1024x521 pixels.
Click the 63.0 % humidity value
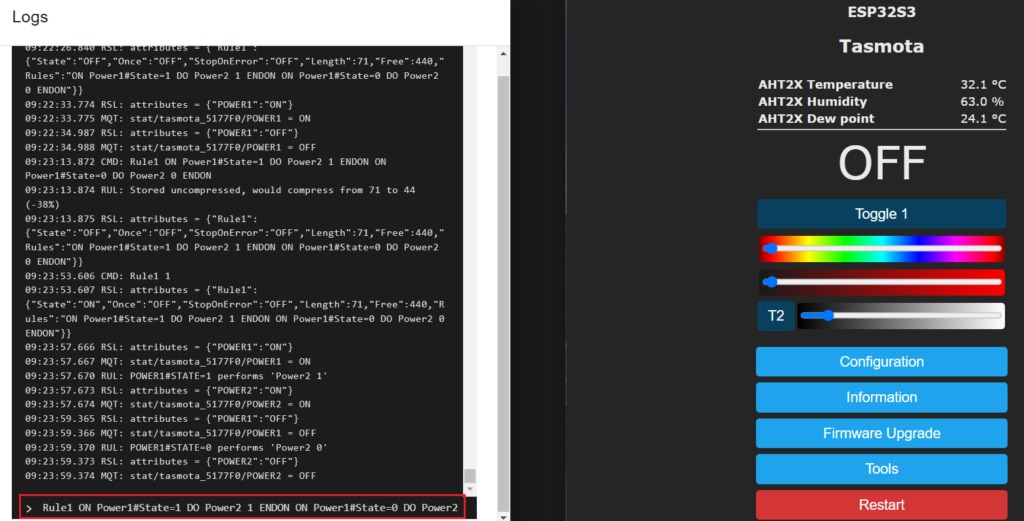click(x=982, y=102)
